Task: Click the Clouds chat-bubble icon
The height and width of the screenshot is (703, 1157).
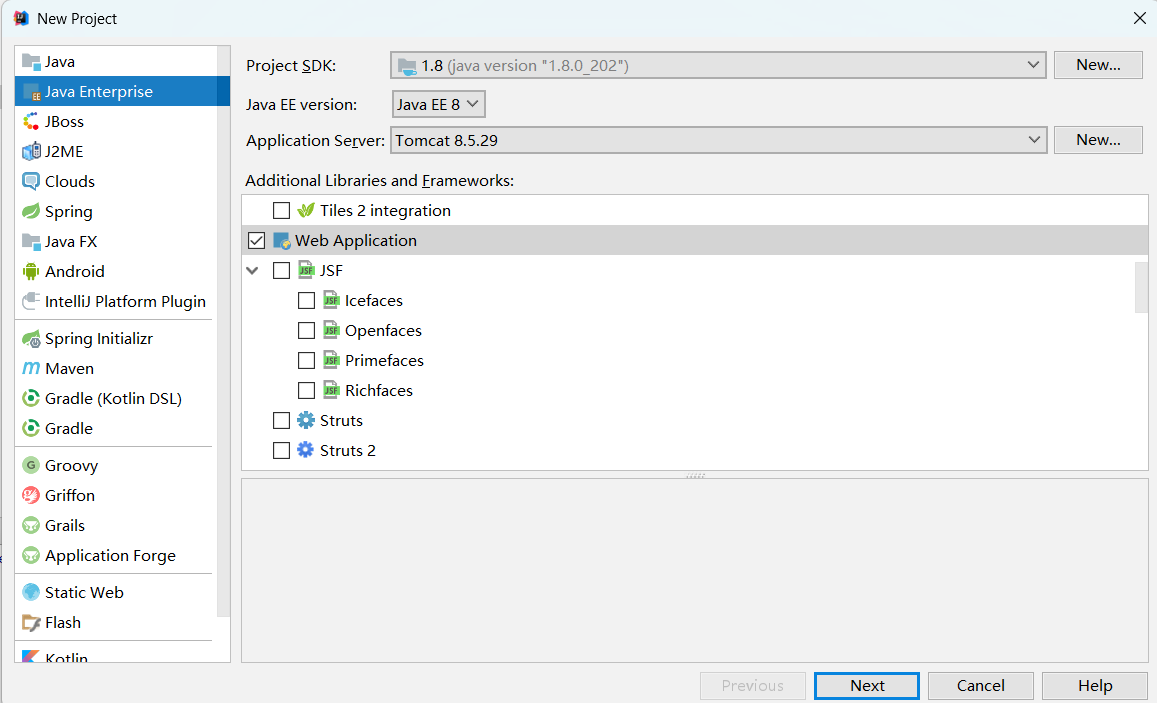Action: tap(31, 181)
